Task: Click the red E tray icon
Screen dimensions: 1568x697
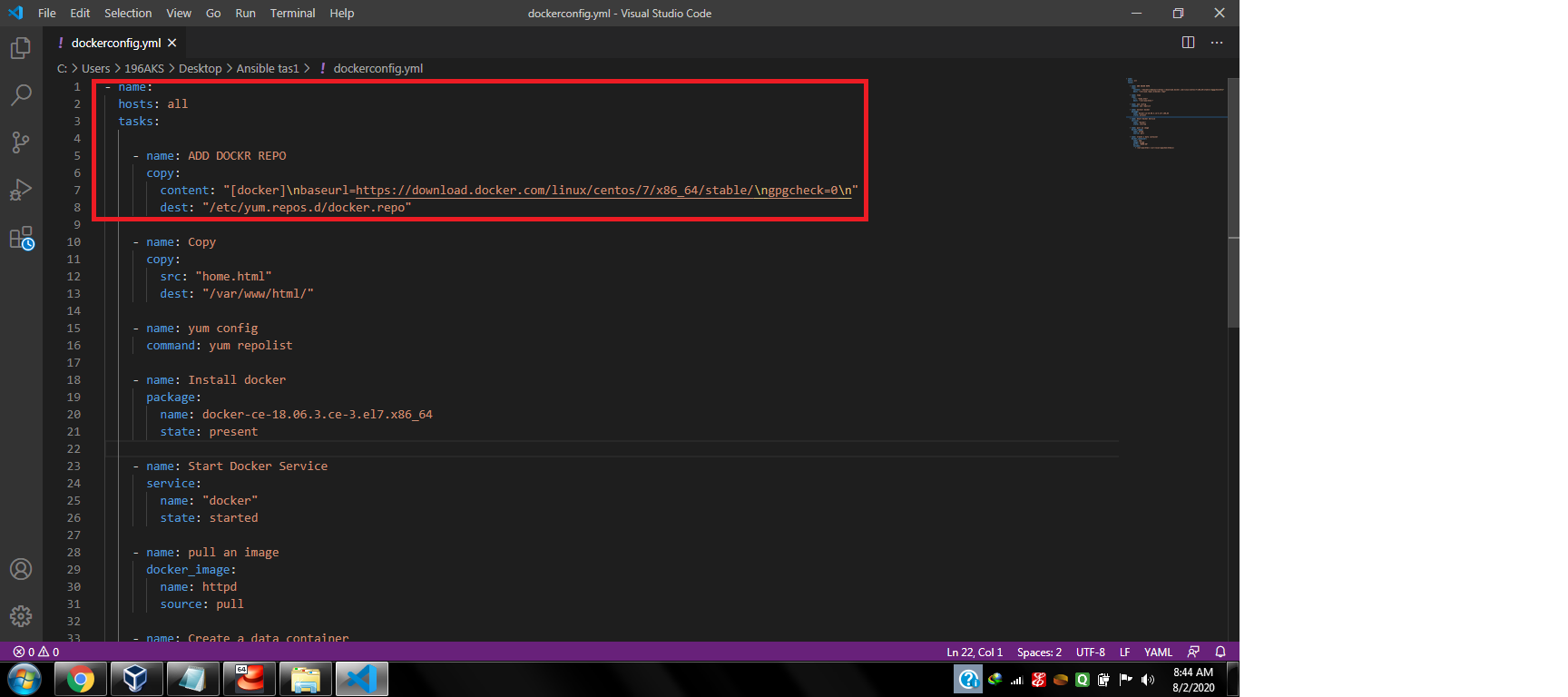Action: tap(1039, 679)
